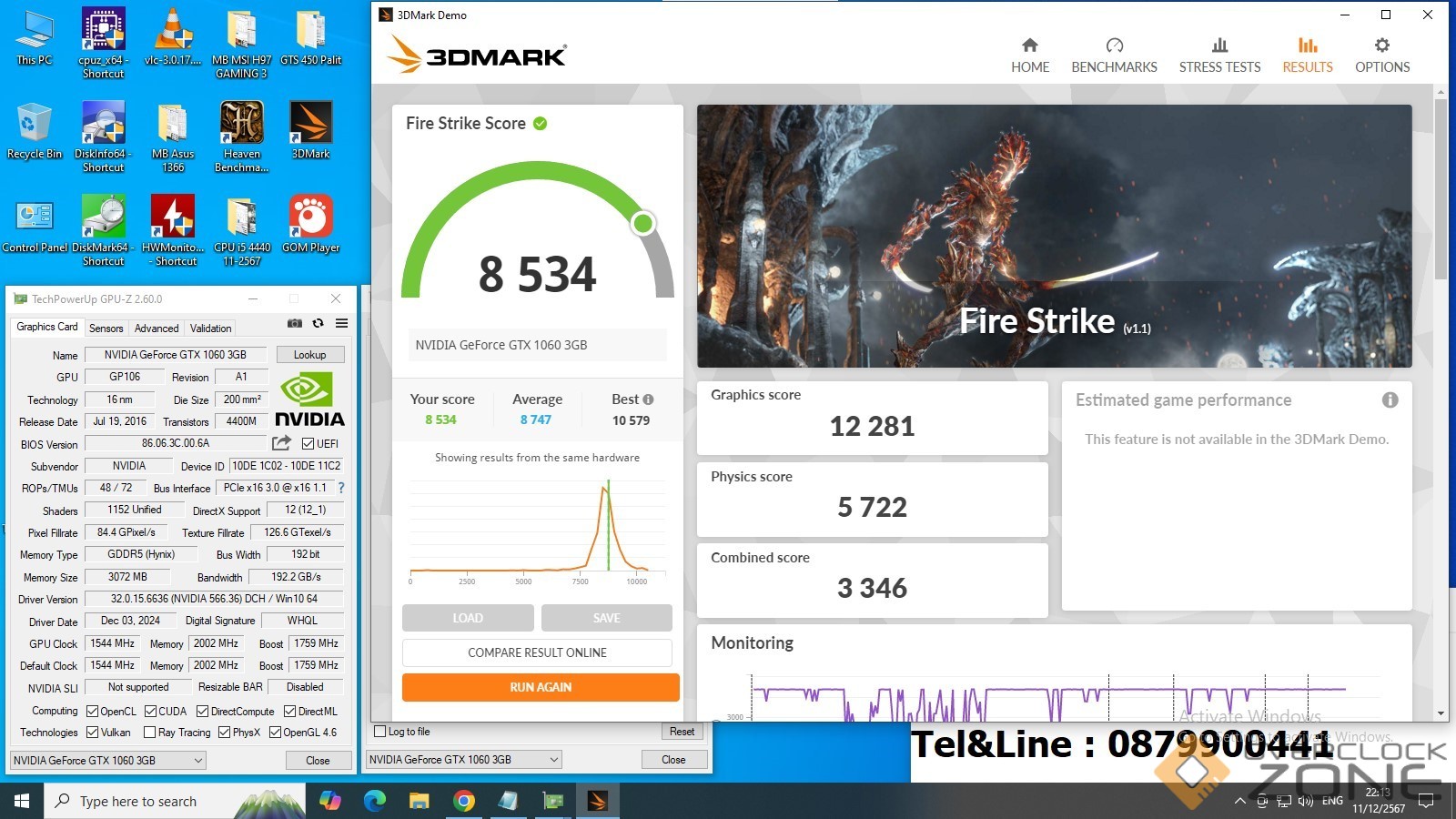Open the STRESS TESTS section in 3DMark
Viewport: 1456px width, 819px height.
1219,56
